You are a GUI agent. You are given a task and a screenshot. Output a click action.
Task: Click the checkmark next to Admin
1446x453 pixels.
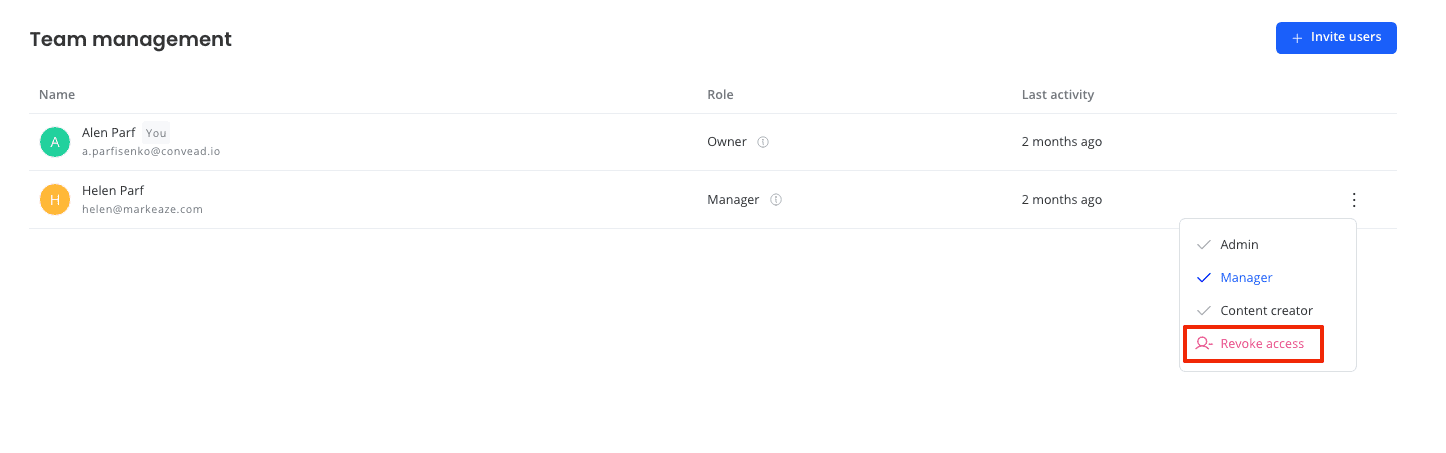point(1204,245)
